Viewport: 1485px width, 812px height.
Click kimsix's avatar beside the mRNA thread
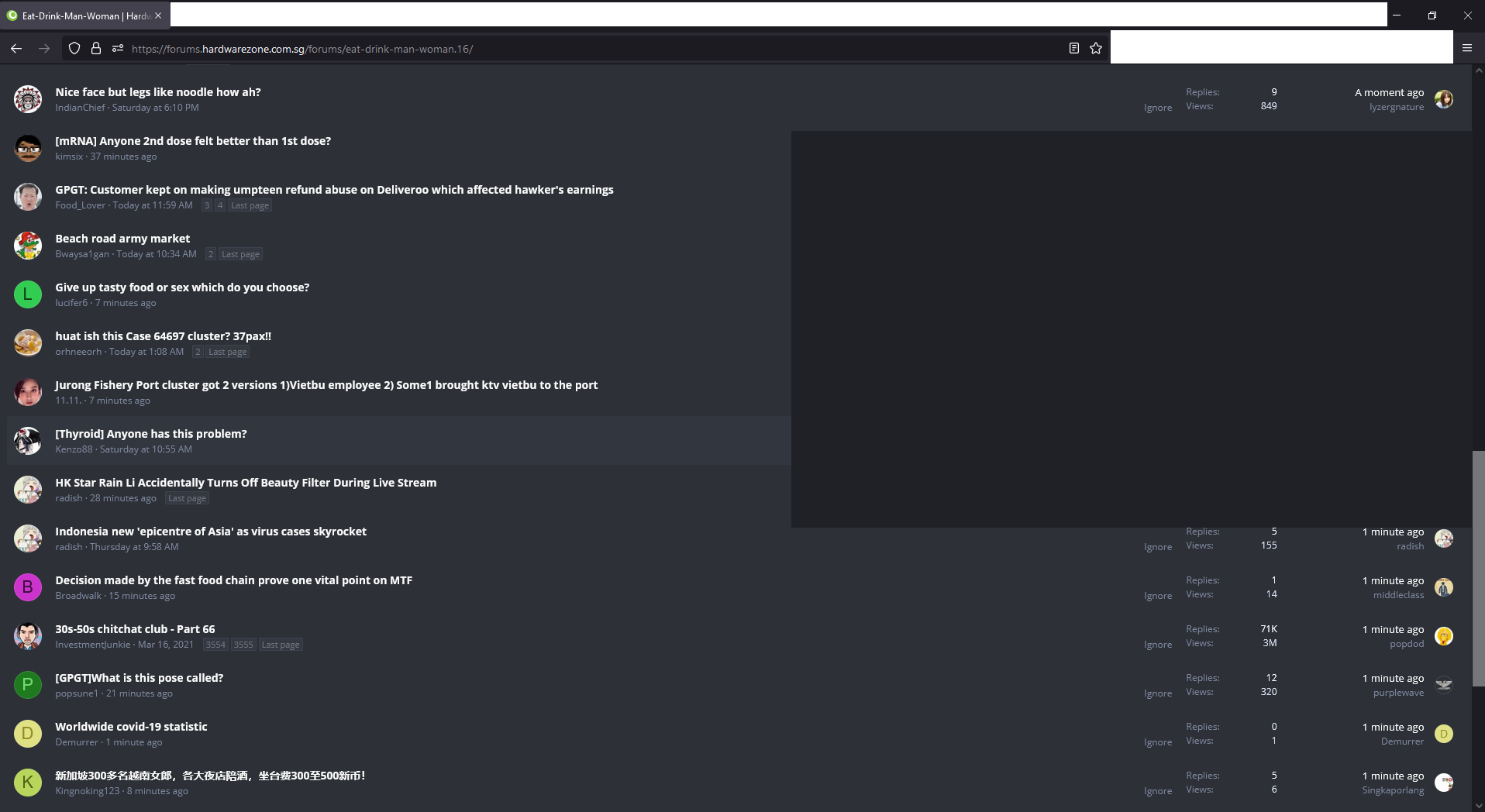click(x=28, y=148)
